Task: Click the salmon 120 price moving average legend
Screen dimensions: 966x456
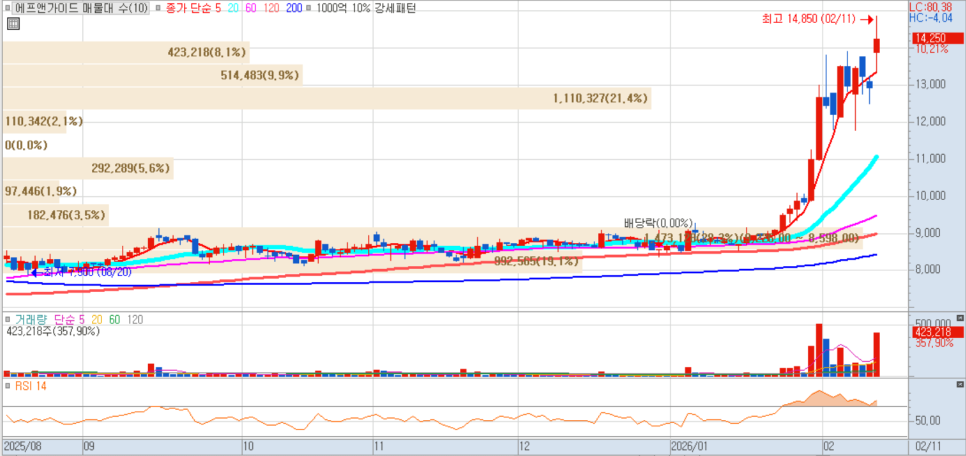Action: [273, 8]
